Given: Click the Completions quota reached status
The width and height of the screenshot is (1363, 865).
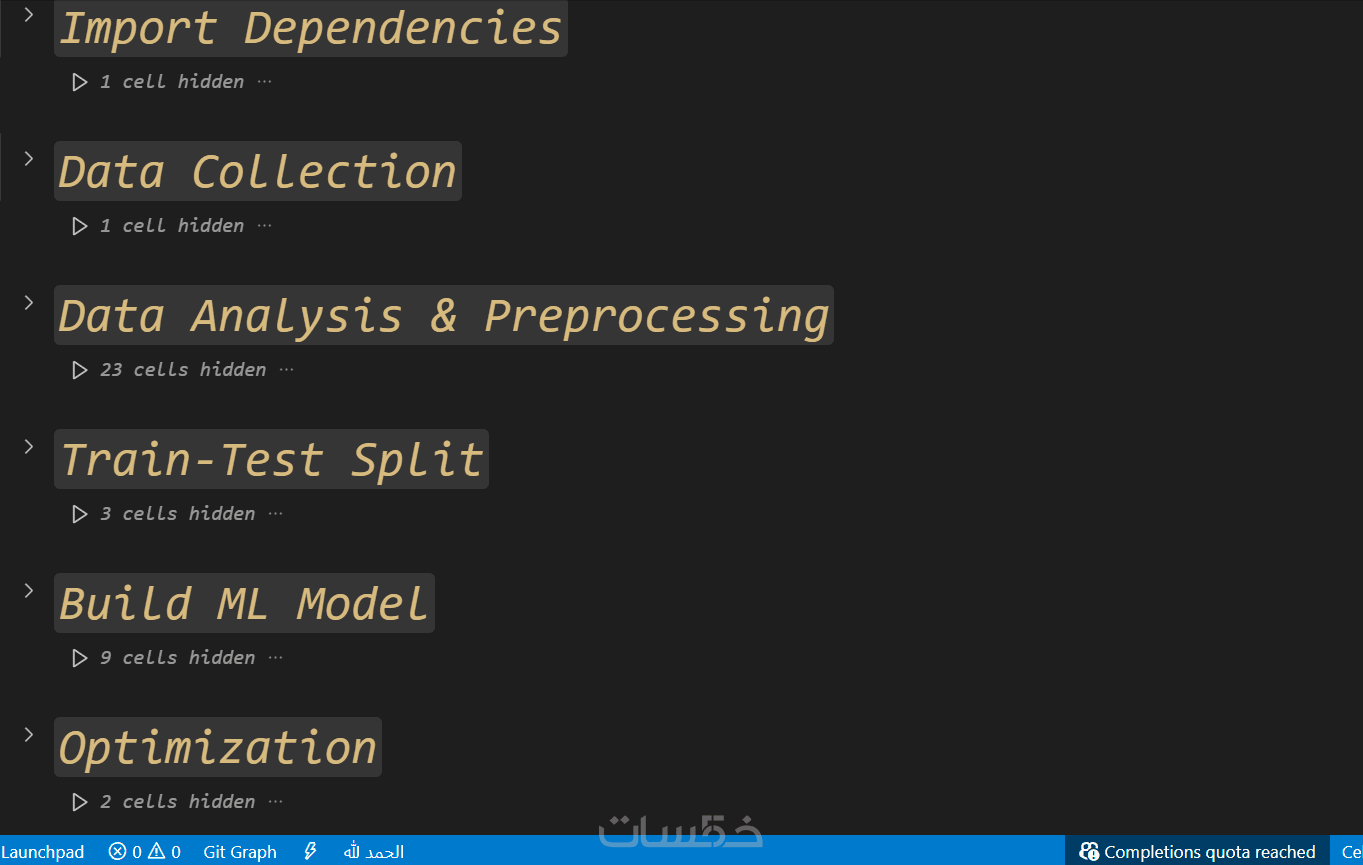Looking at the screenshot, I should click(x=1198, y=852).
